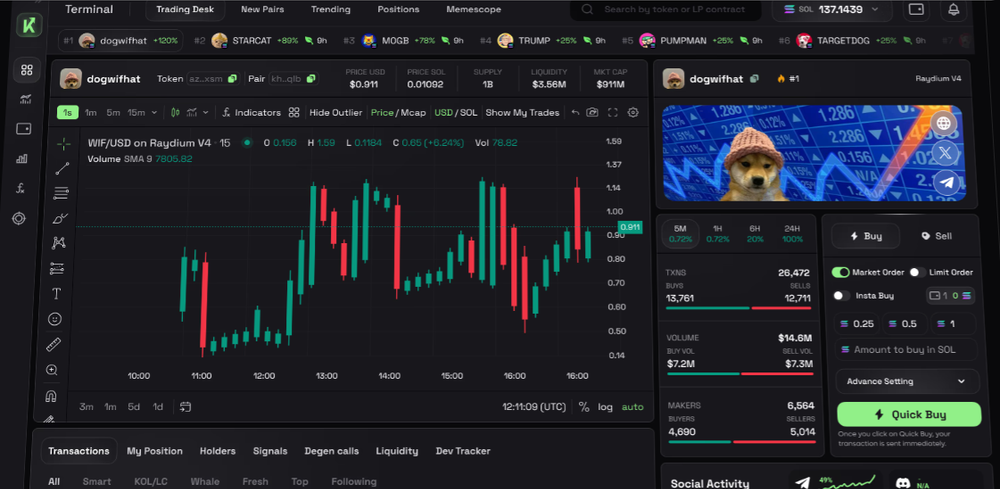Copy the pair address kh..qlb
The width and height of the screenshot is (1000, 489).
pos(311,78)
